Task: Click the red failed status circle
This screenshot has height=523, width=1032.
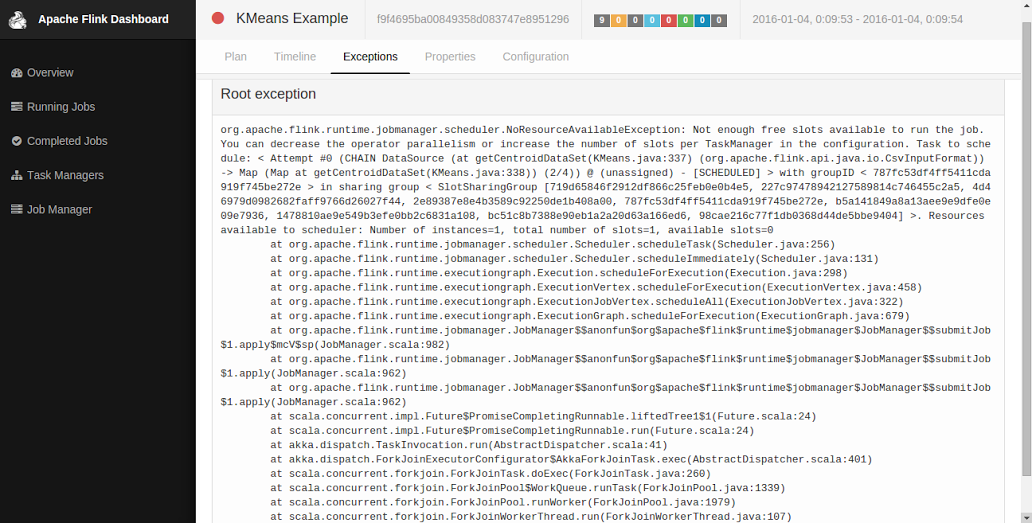Action: click(x=218, y=18)
